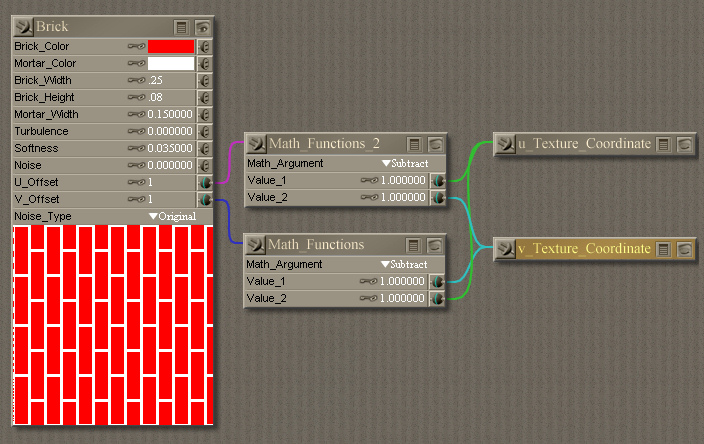This screenshot has height=444, width=704.
Task: Click the V_Offset connected input plug
Action: 205,200
